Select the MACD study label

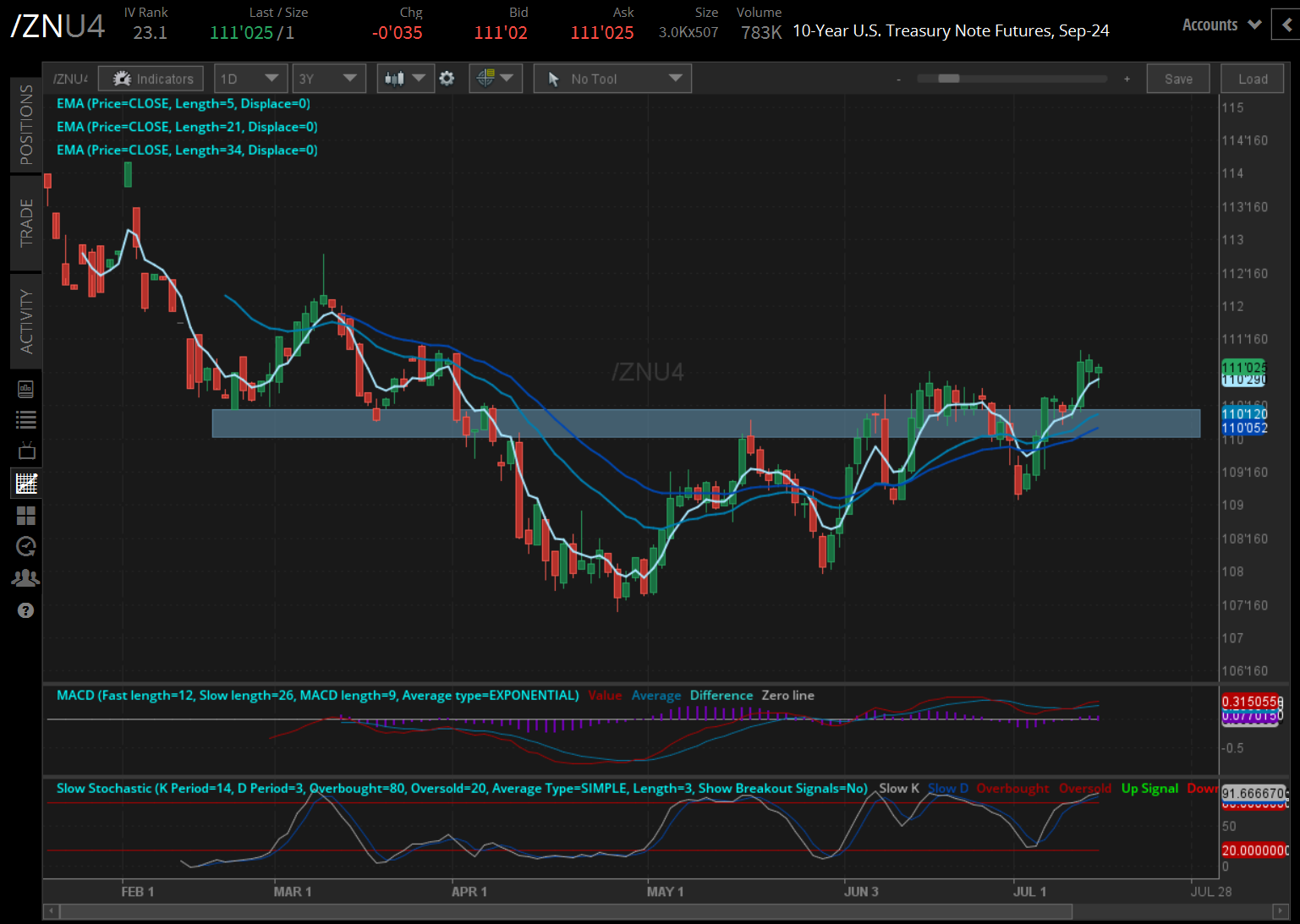[x=317, y=695]
